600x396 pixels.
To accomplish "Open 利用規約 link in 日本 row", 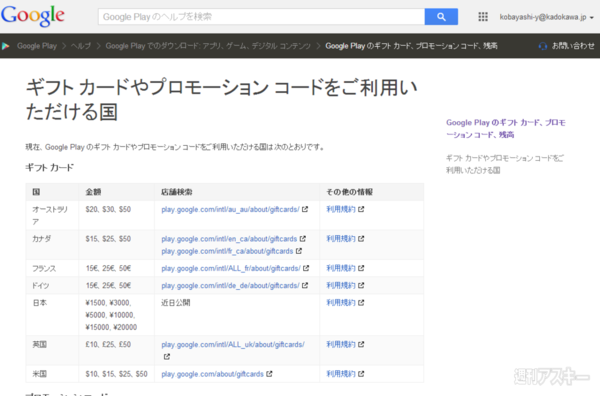I will point(341,303).
